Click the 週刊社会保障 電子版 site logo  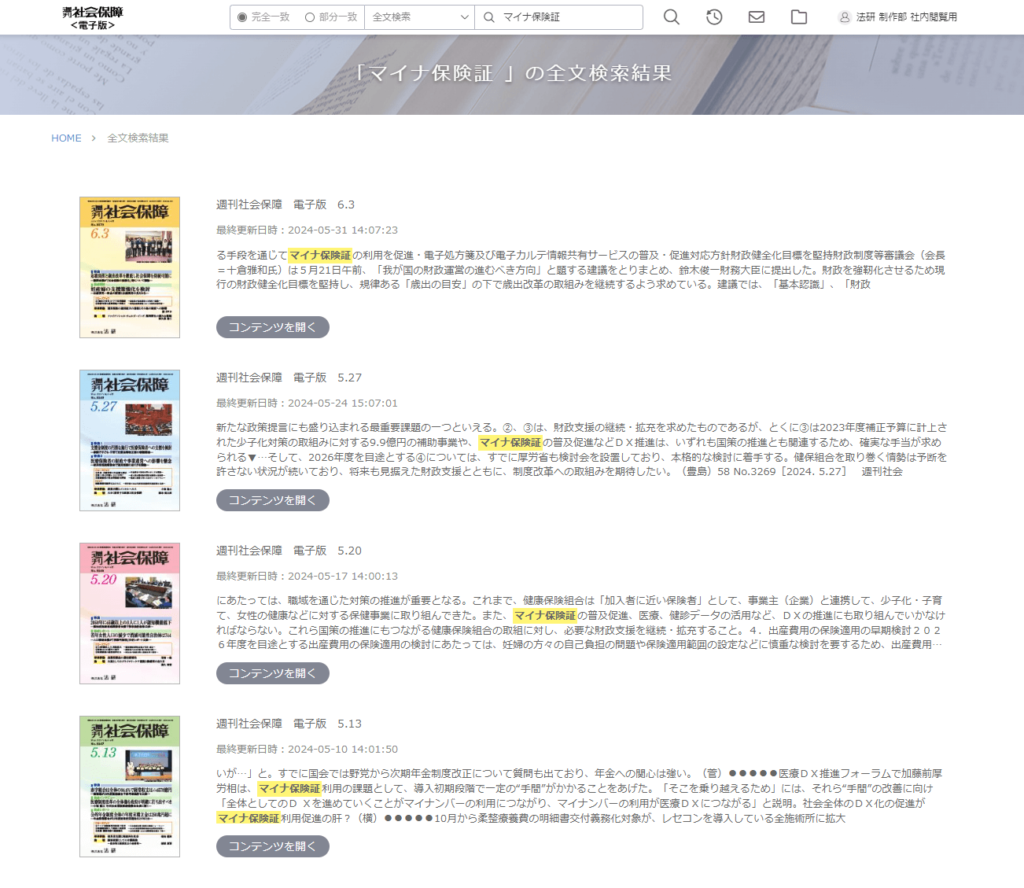tap(93, 16)
